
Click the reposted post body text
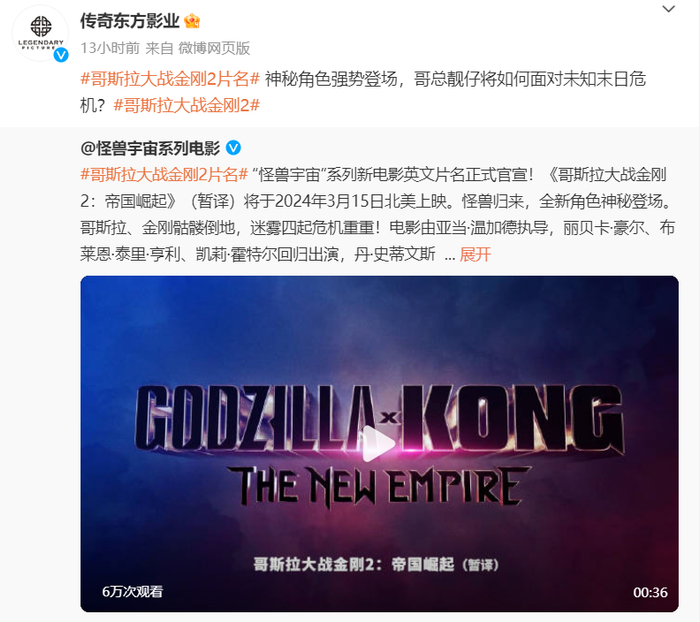[378, 214]
